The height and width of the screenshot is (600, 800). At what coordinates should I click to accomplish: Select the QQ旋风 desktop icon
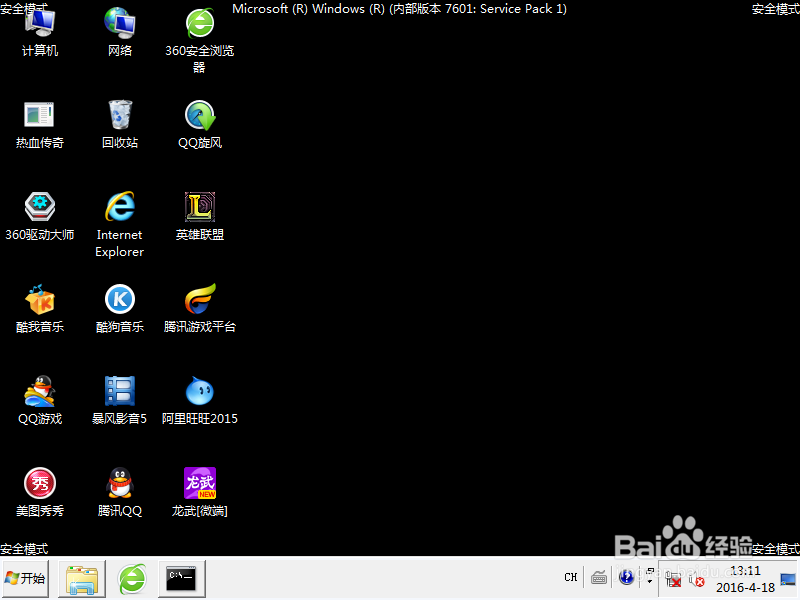tap(199, 124)
